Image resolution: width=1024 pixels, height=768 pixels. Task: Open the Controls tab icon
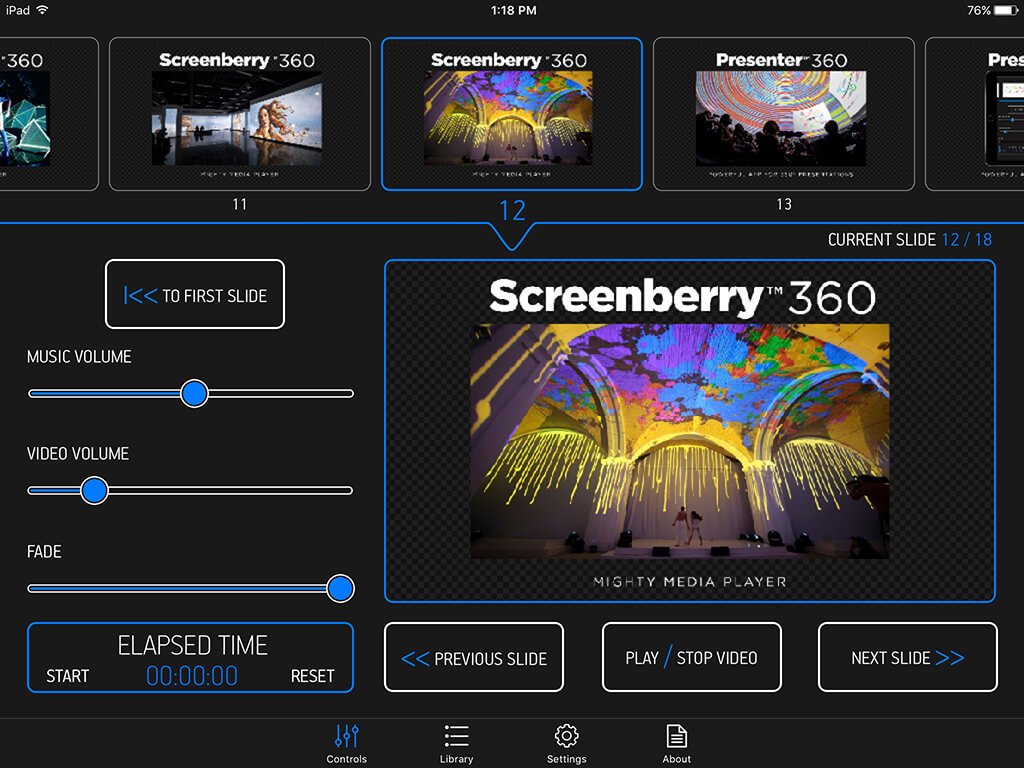point(346,743)
